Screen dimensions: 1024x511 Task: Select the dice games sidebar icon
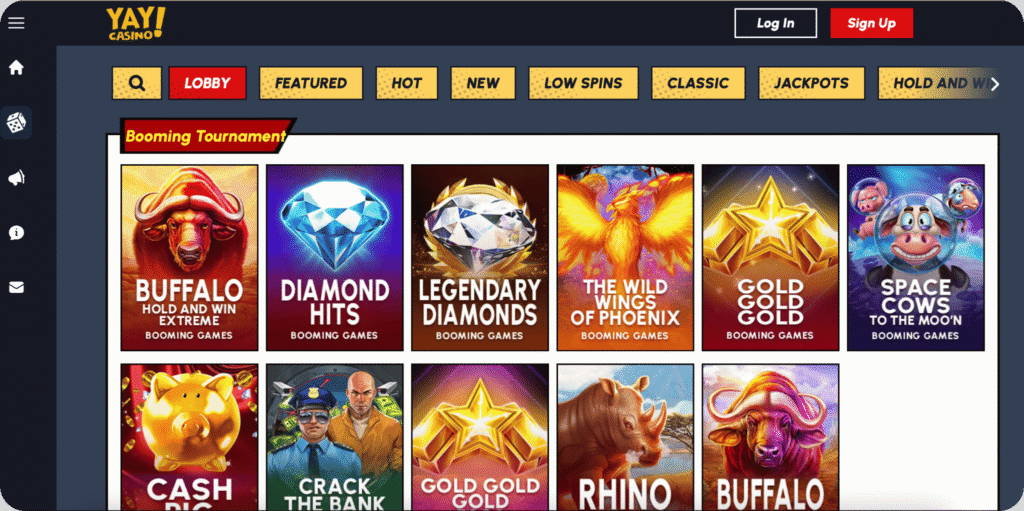point(16,122)
